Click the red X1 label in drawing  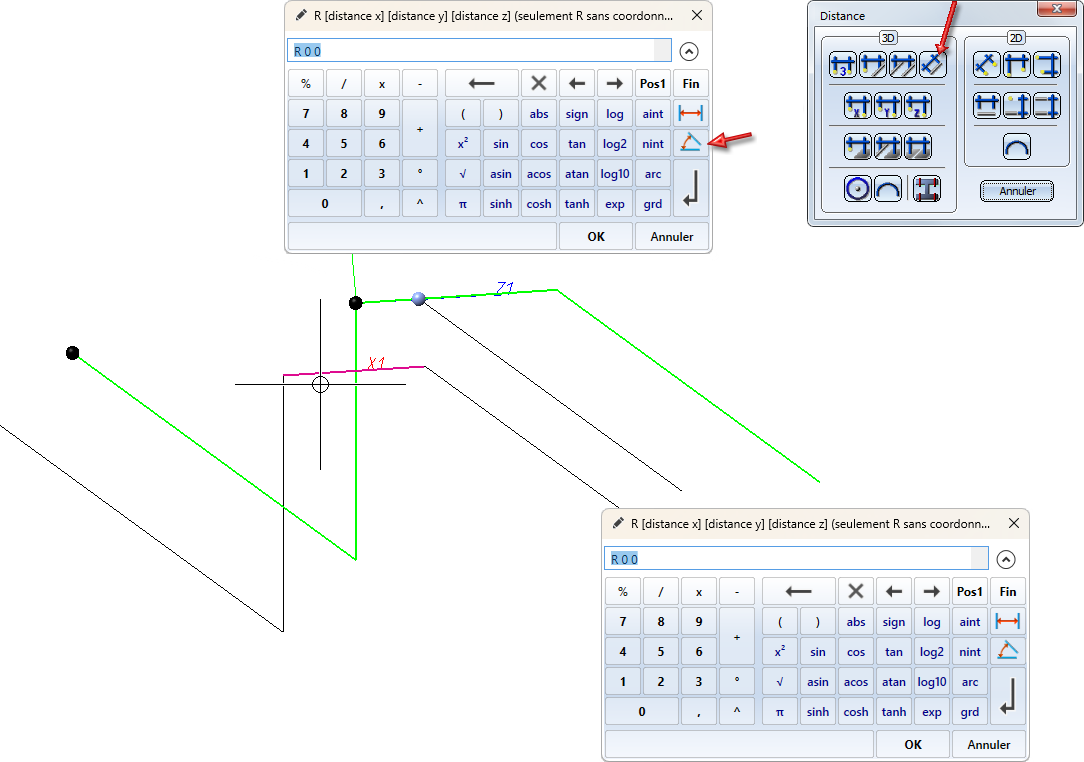coord(377,362)
